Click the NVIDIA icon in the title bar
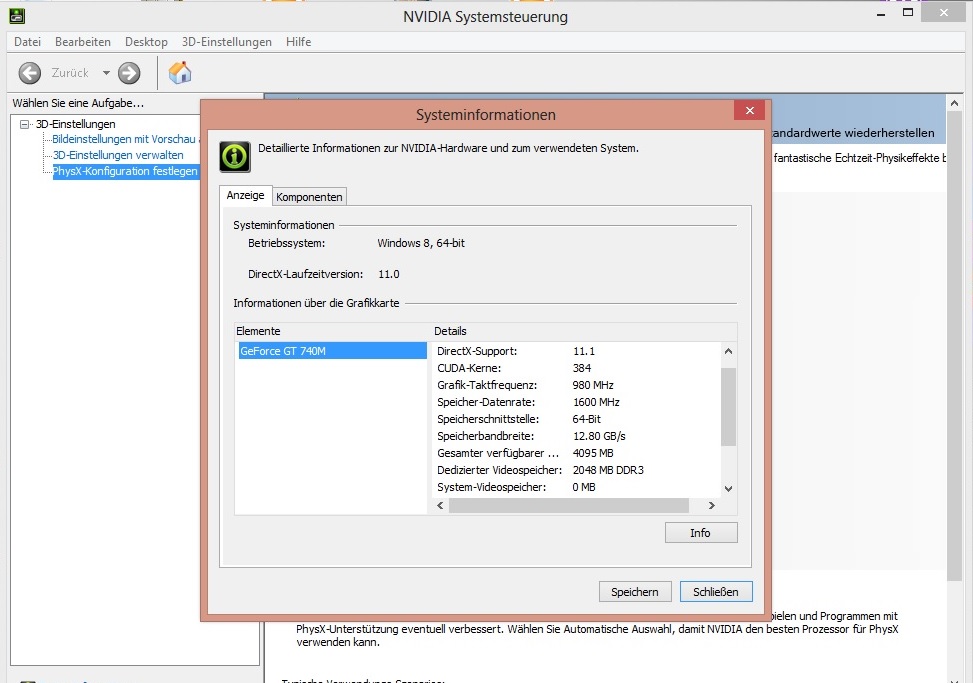This screenshot has height=683, width=973. pos(17,16)
